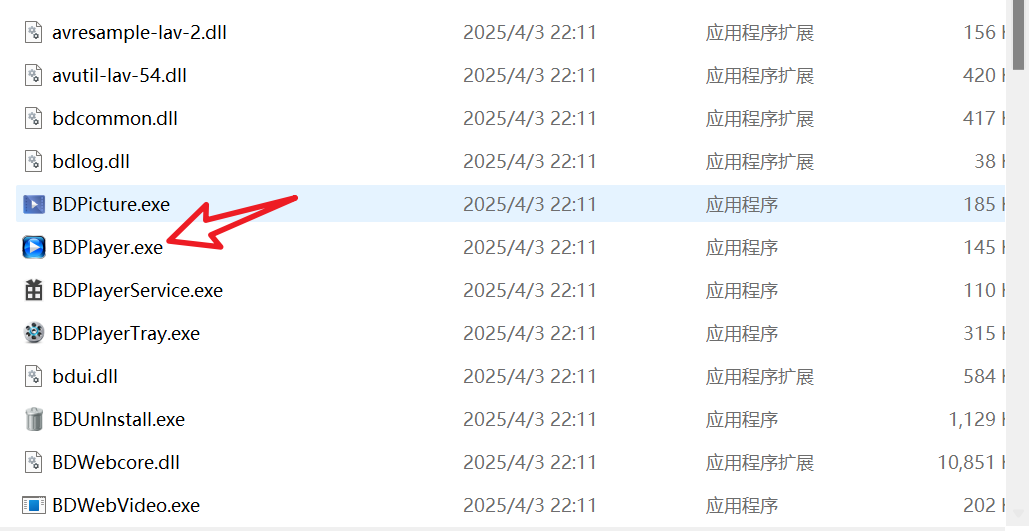Select the BDPlayer.exe file name
Viewport: 1029px width, 531px height.
(108, 247)
